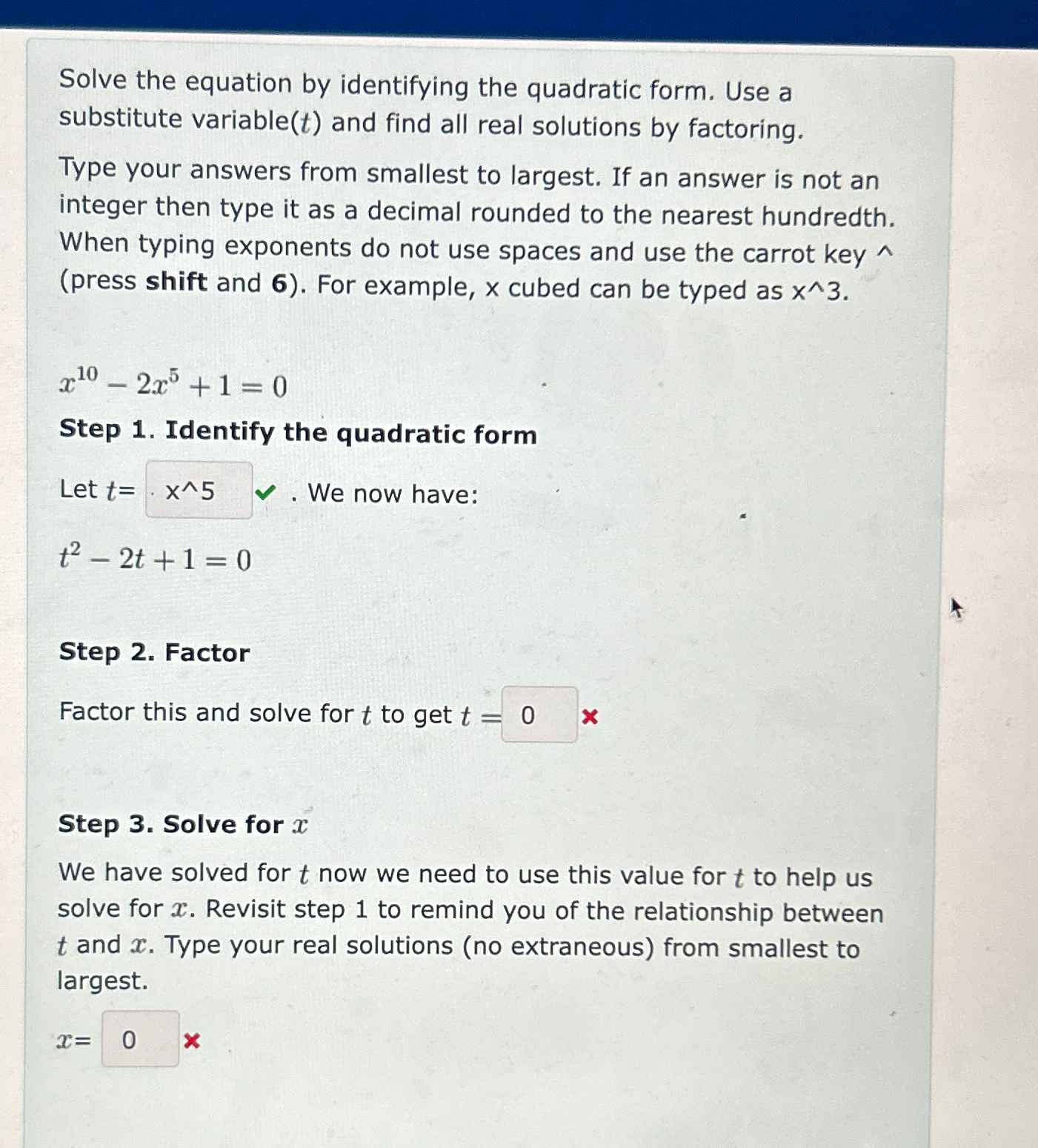Click the Step 3 Solve for x heading
1038x1148 pixels.
coord(178,823)
